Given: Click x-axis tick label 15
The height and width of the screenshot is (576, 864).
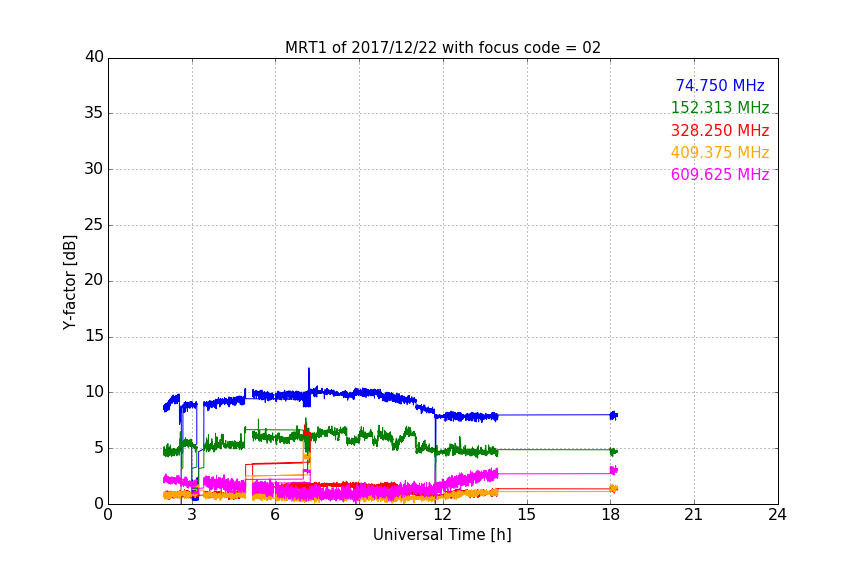Looking at the screenshot, I should coord(526,515).
